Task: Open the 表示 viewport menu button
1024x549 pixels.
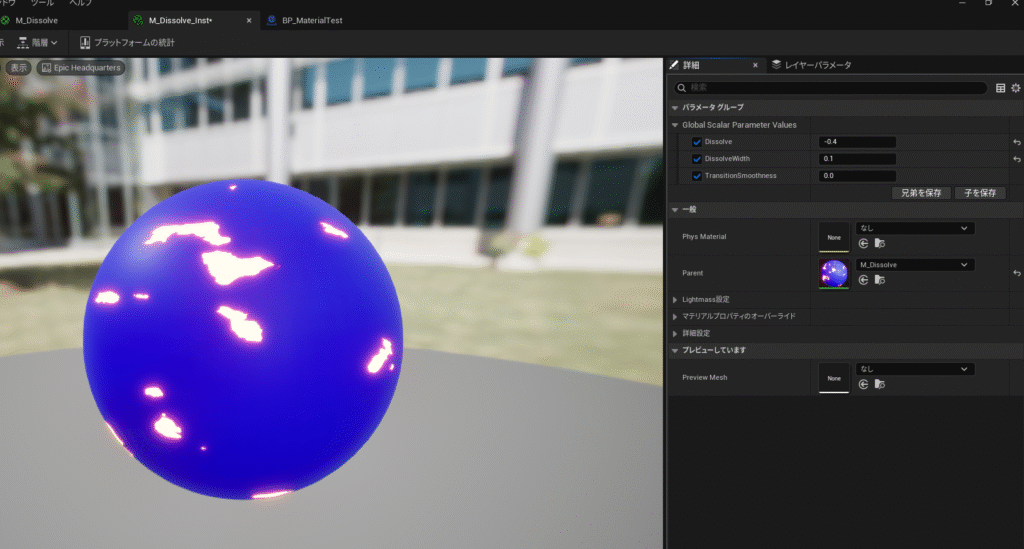Action: click(18, 68)
